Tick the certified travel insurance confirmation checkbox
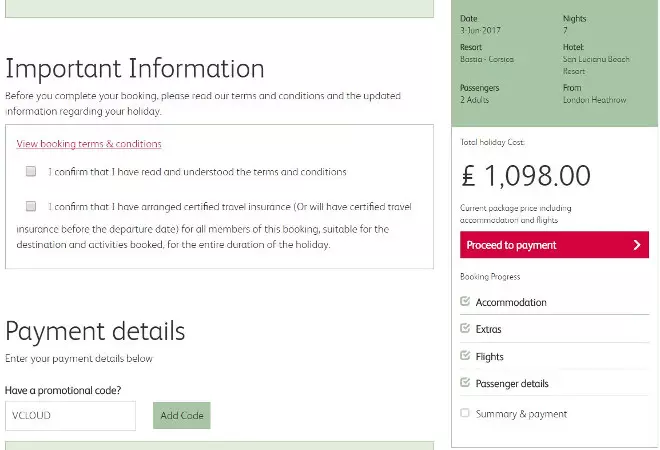The width and height of the screenshot is (660, 450). tap(31, 207)
